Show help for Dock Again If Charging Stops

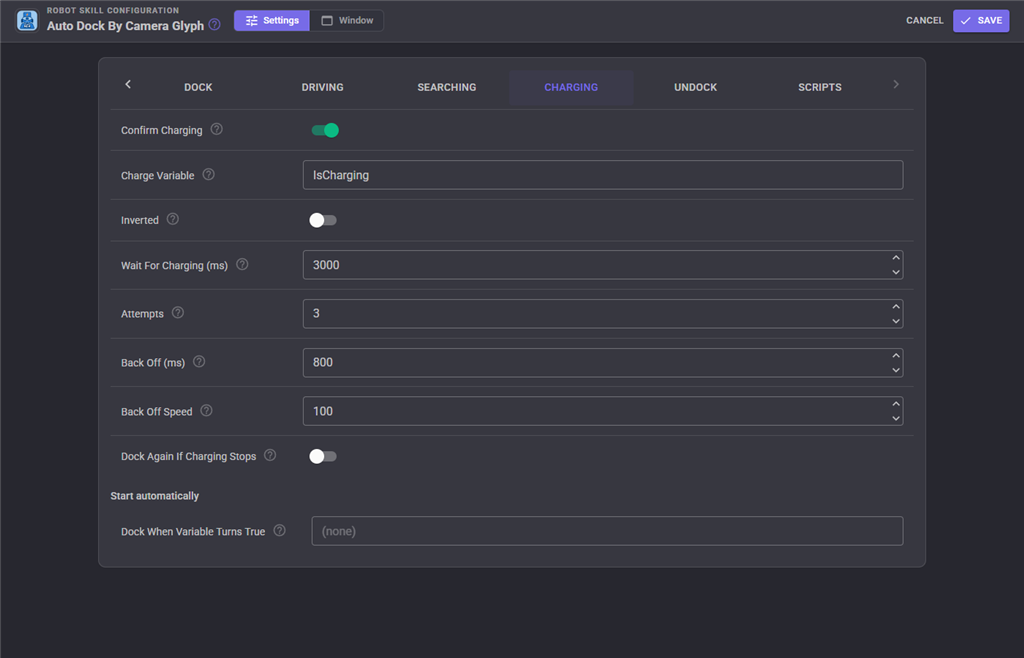click(270, 455)
